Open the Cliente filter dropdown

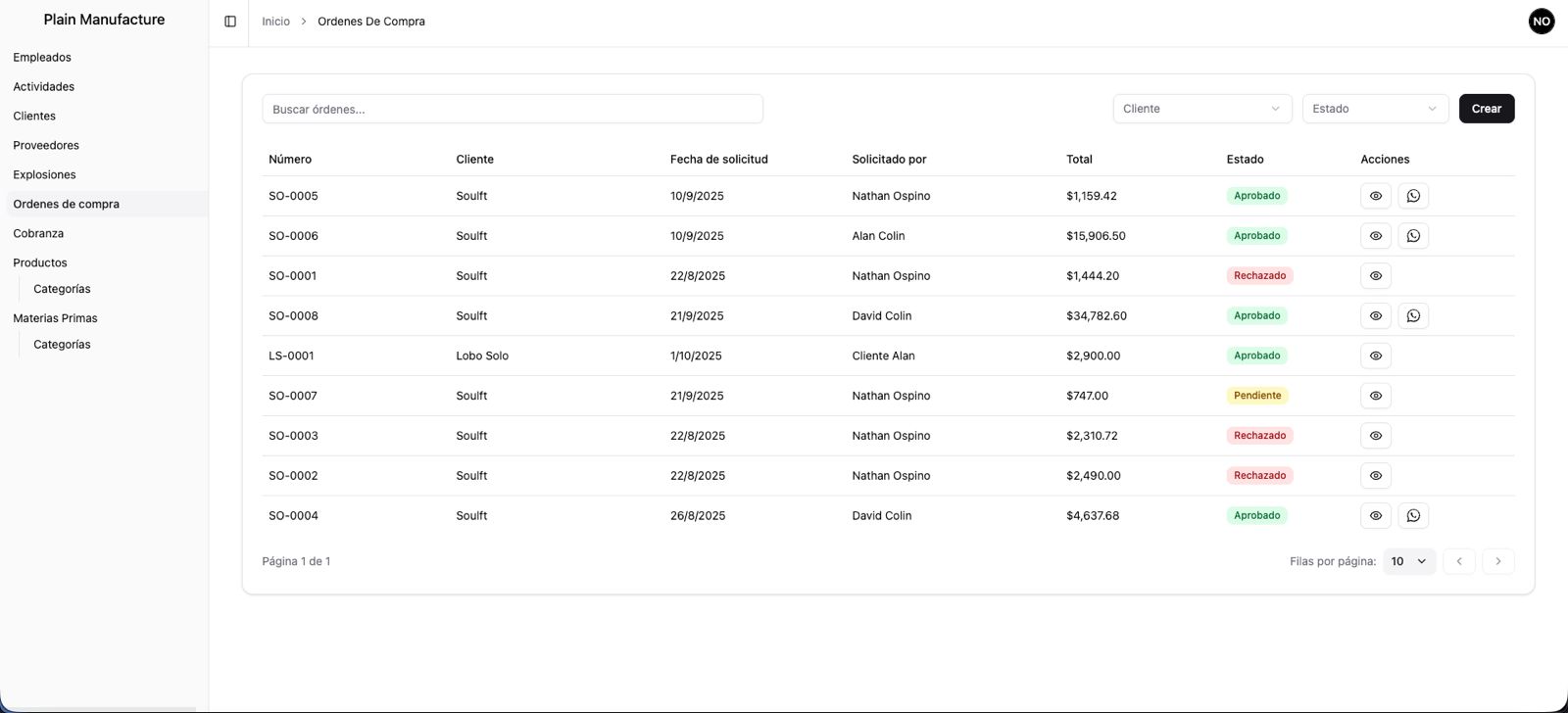coord(1201,108)
